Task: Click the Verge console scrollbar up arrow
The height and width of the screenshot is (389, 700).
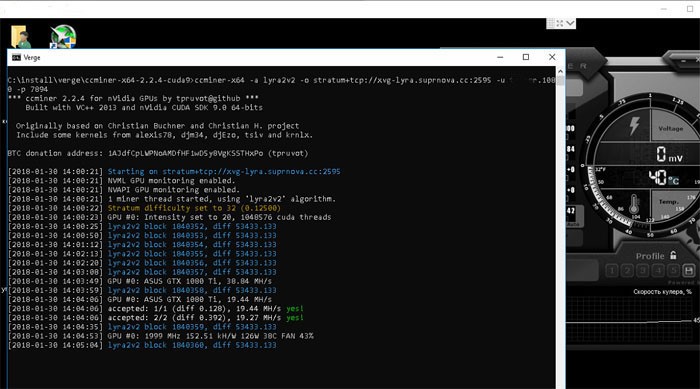Action: click(560, 71)
